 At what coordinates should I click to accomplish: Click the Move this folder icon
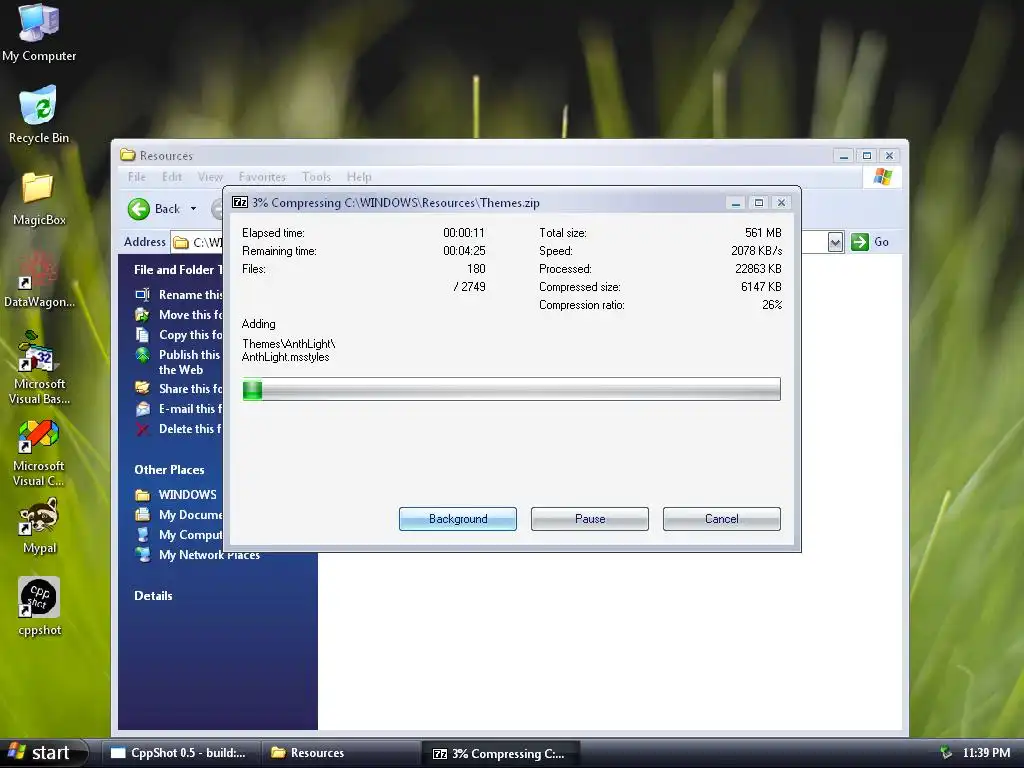142,315
